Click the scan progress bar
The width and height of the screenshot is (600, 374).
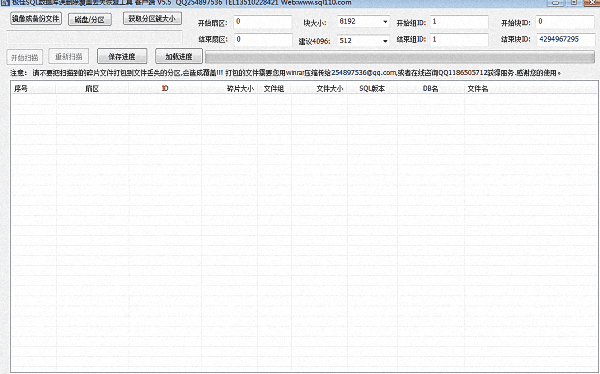pyautogui.click(x=400, y=57)
